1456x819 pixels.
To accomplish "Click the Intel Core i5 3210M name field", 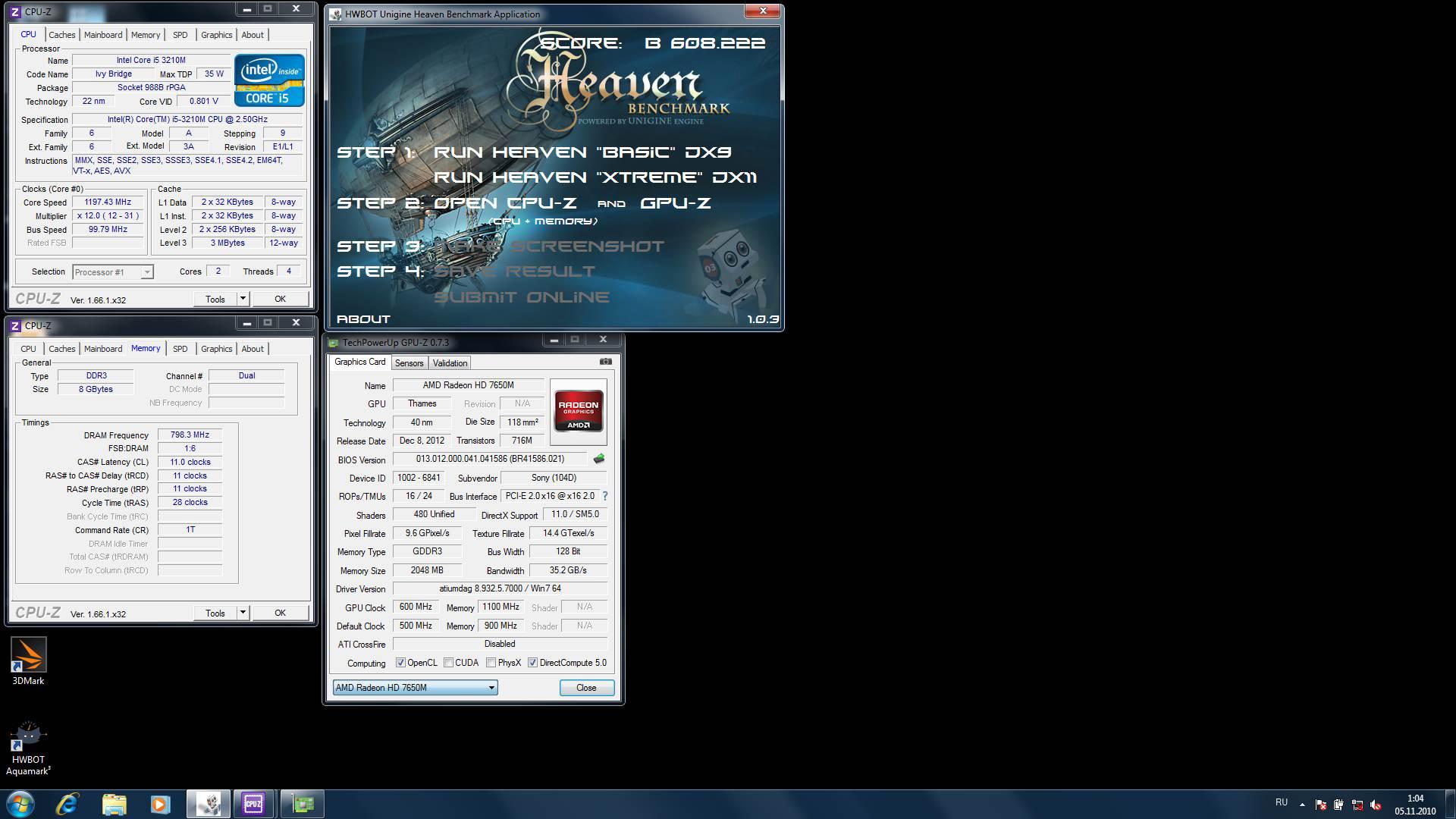I will [x=151, y=61].
